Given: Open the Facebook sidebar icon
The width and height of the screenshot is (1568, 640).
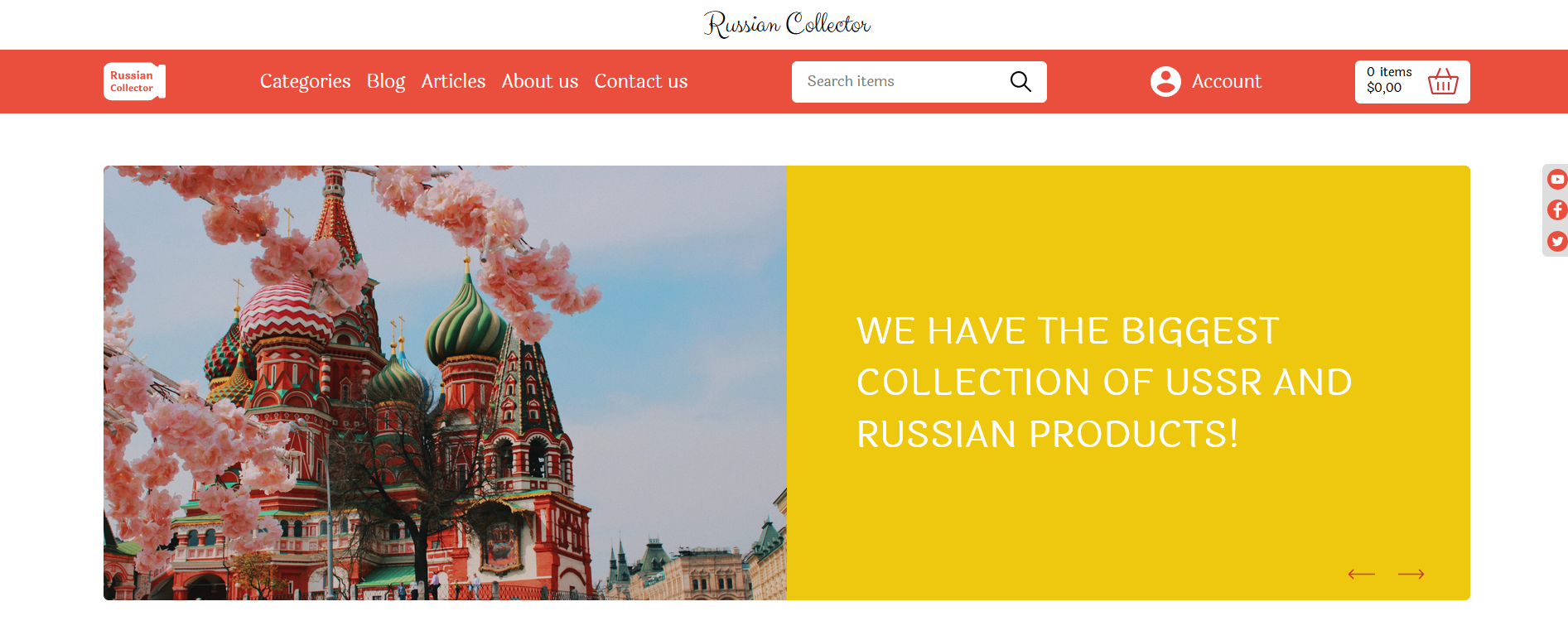Looking at the screenshot, I should pos(1557,209).
